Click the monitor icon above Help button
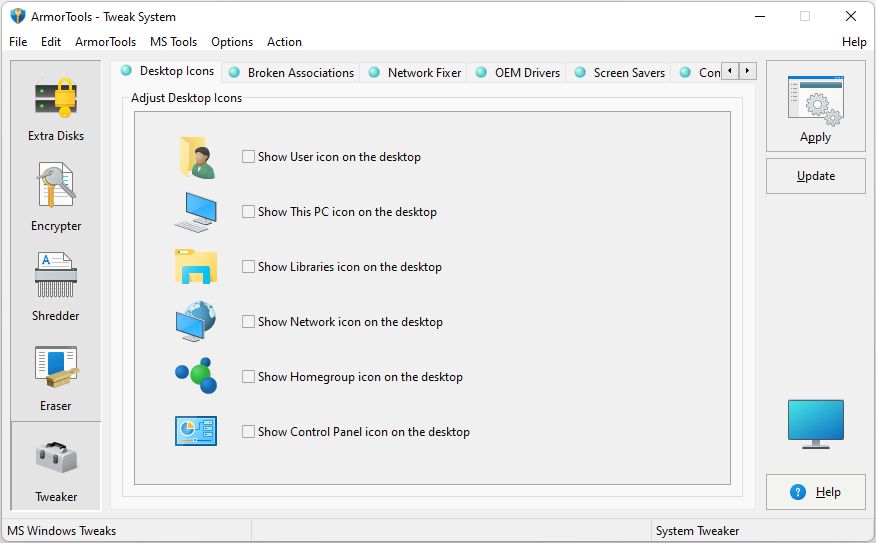 [x=815, y=423]
